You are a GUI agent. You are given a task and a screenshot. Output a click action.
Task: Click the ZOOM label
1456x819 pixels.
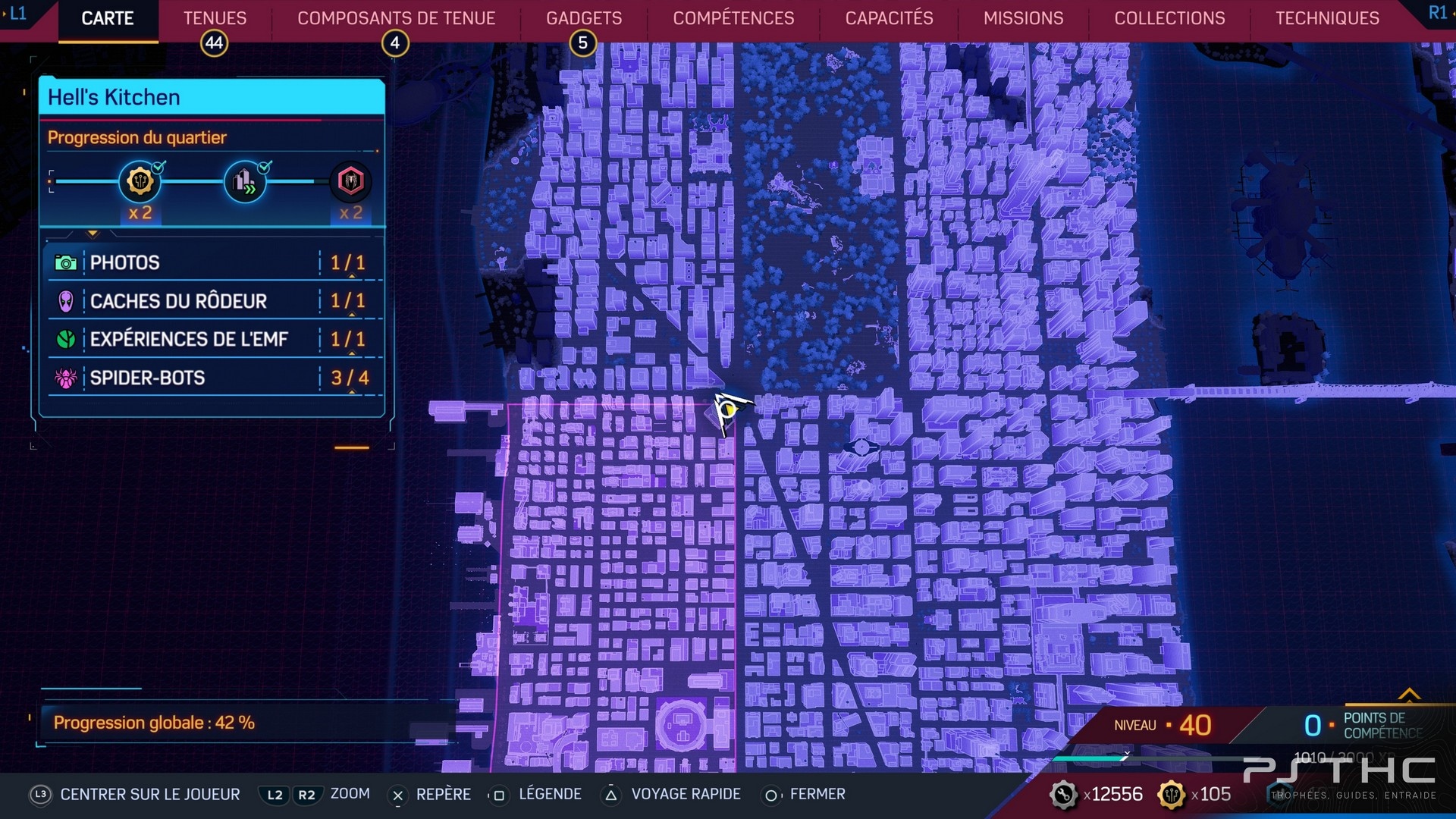350,794
